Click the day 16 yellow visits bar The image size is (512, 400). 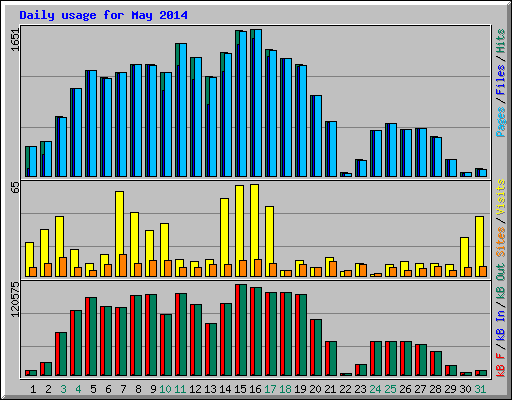pyautogui.click(x=254, y=220)
